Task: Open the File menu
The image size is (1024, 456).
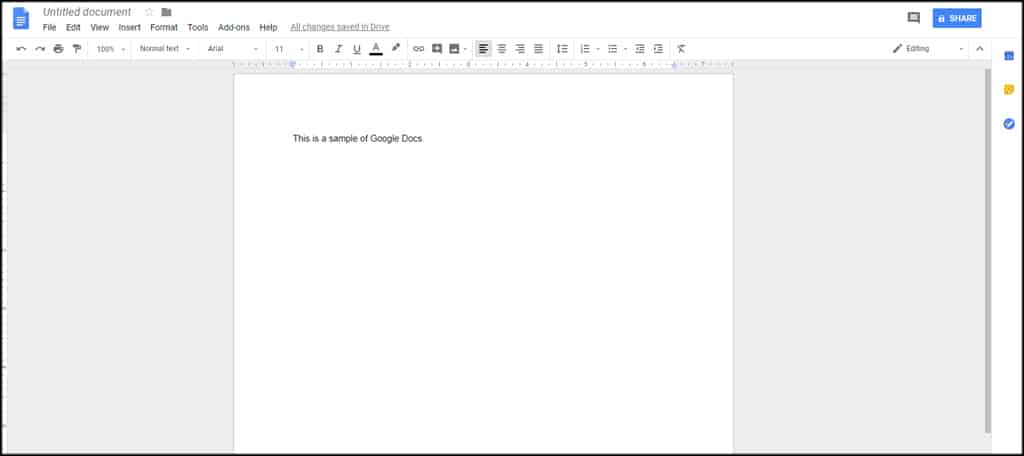Action: pos(50,27)
